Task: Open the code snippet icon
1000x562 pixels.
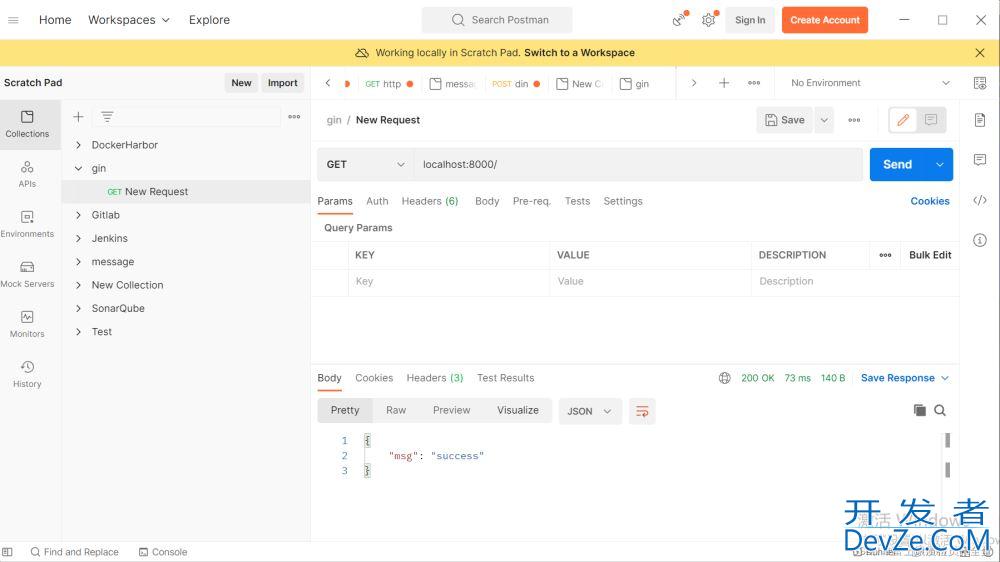Action: (980, 200)
